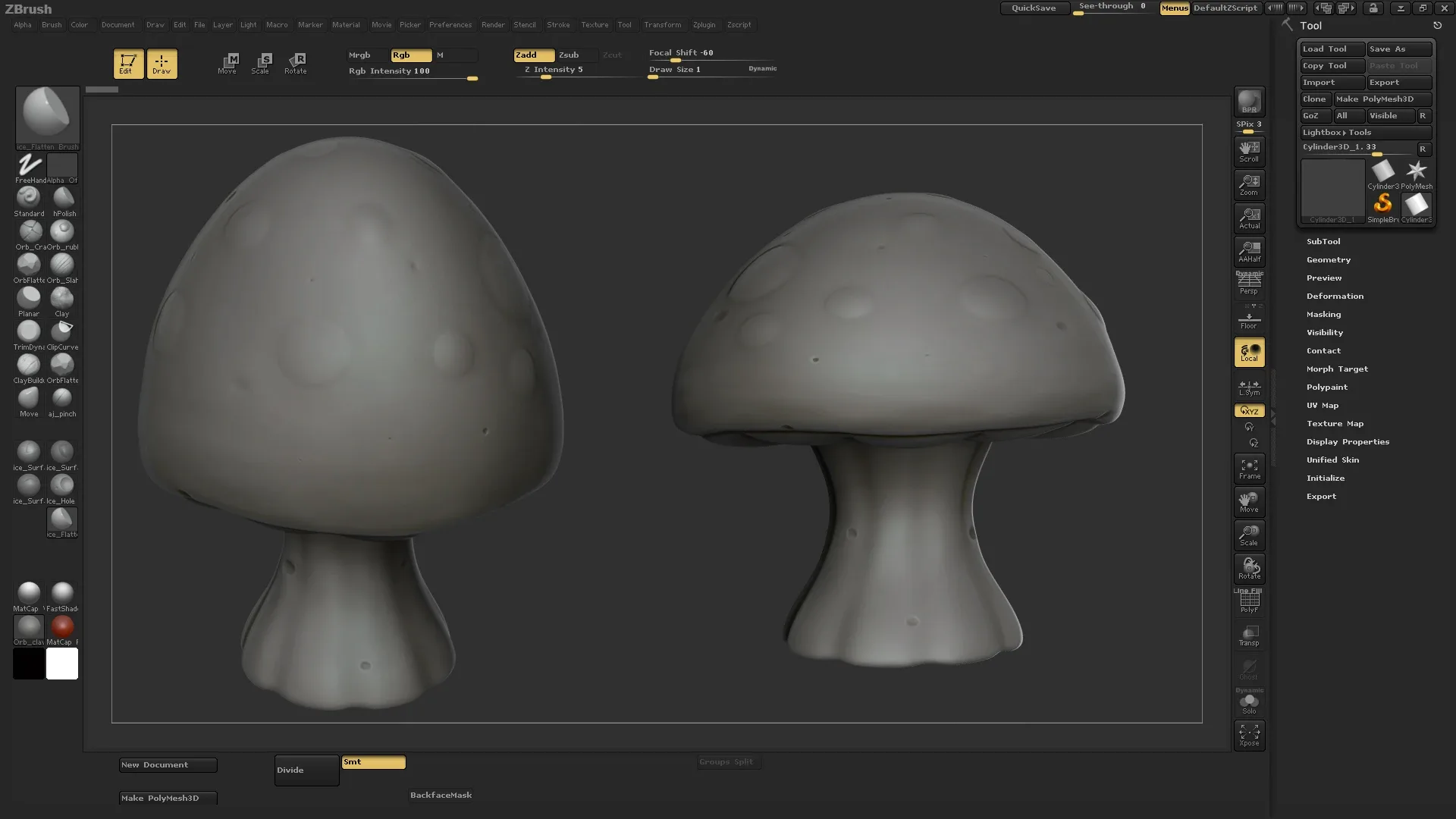Click the Make PolyMesh3D button
This screenshot has height=819, width=1456.
tap(1382, 98)
